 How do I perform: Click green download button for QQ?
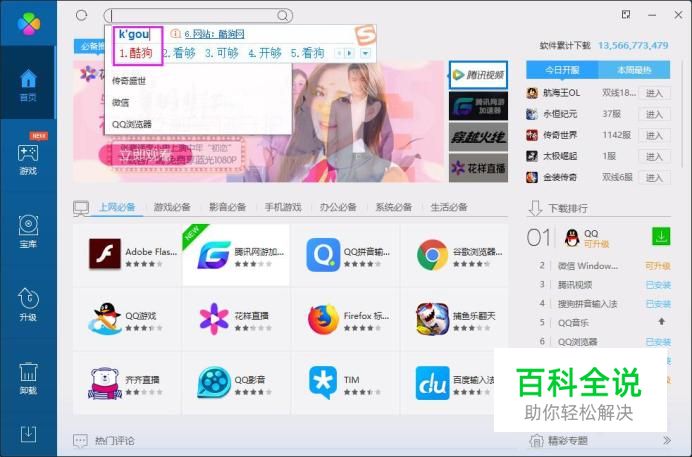661,236
